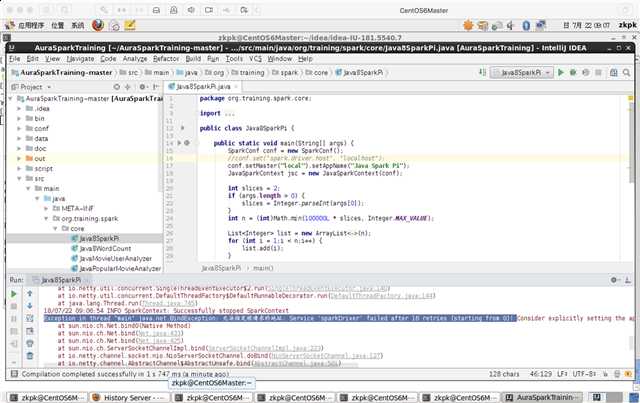Click the build project arrow icon
Viewport: 640px width, 403px height.
tap(482, 72)
